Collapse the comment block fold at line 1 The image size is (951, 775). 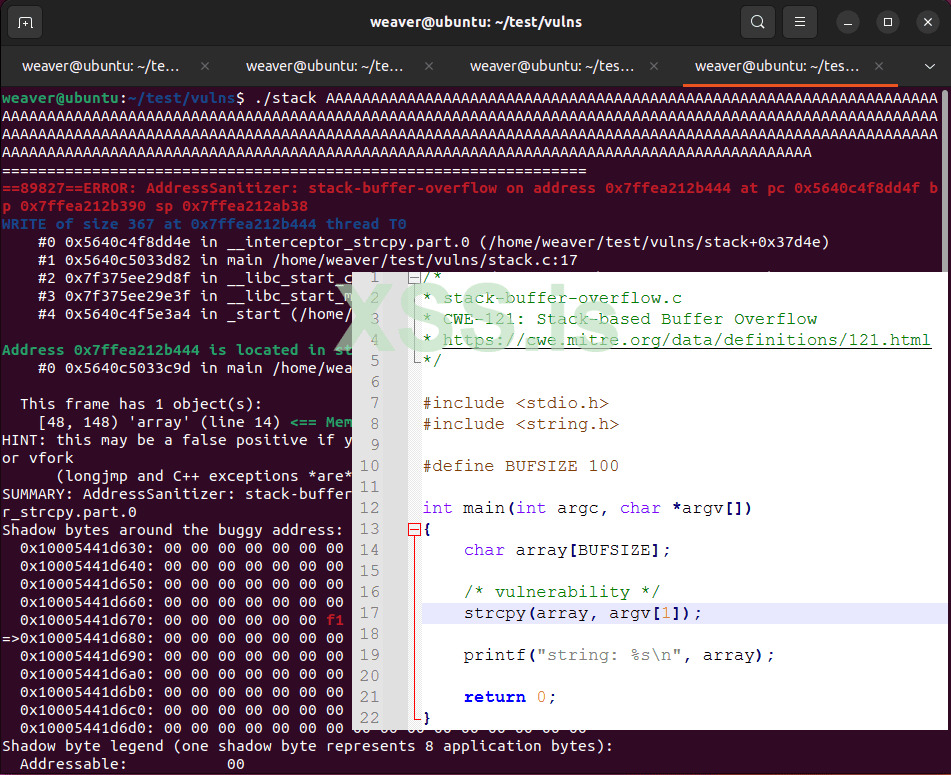[x=415, y=277]
